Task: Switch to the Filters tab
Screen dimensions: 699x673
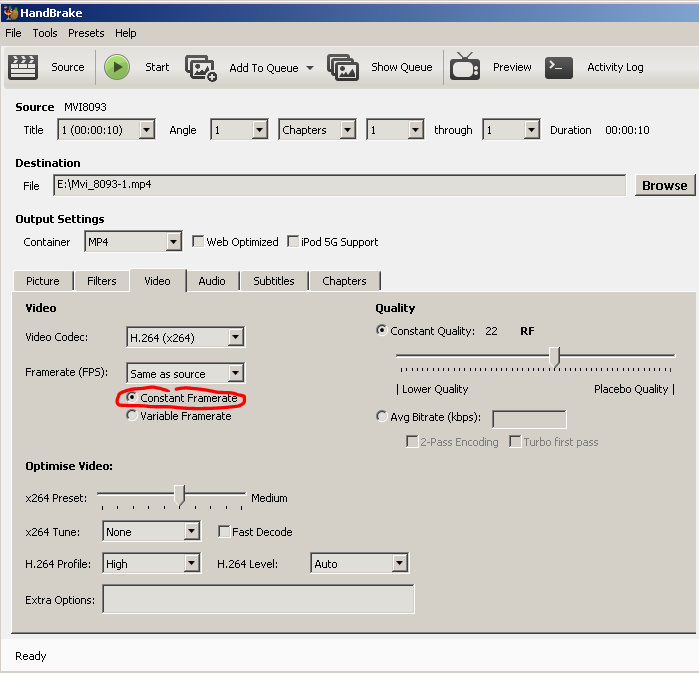Action: (102, 281)
